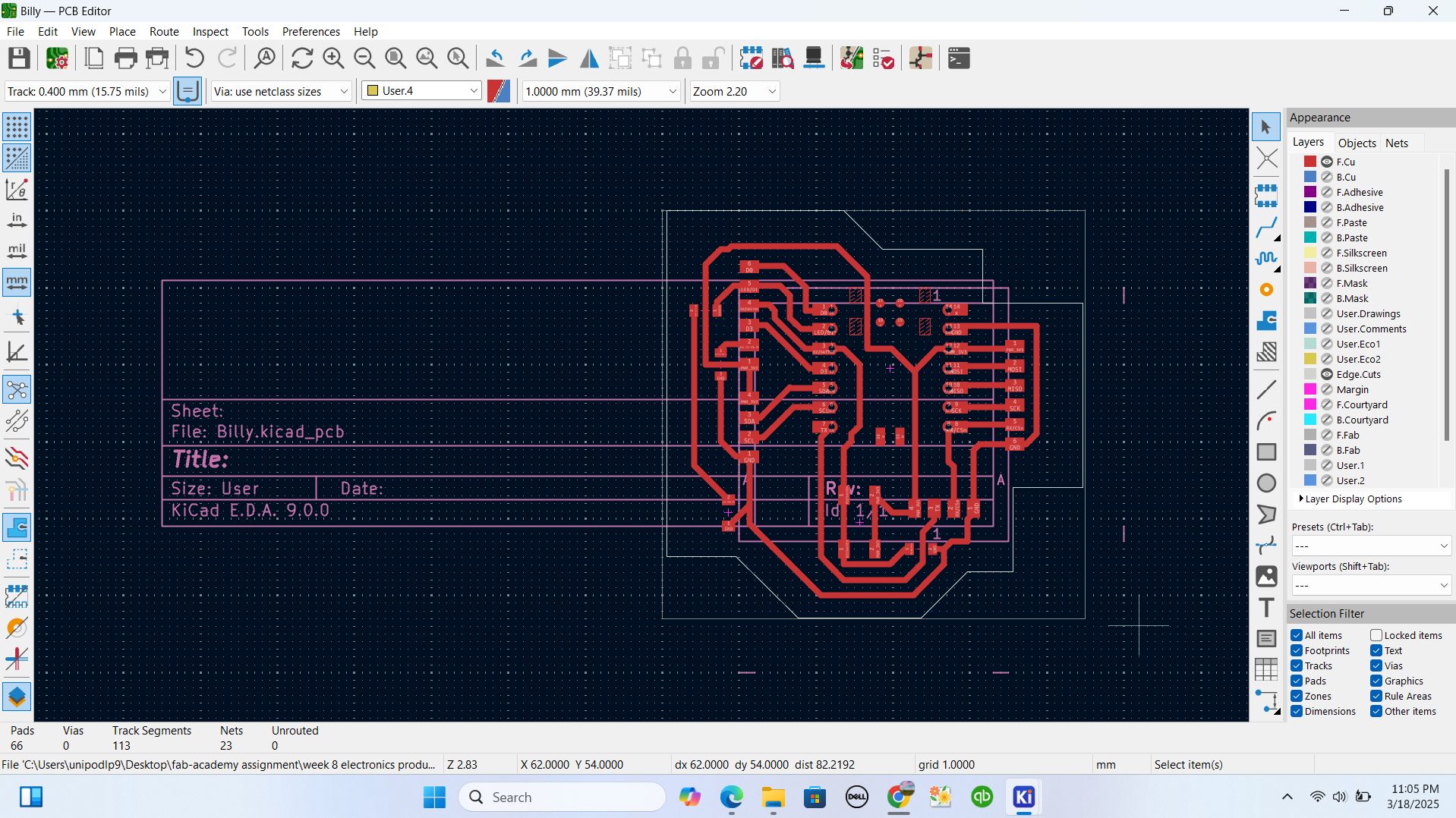The image size is (1456, 818).
Task: Click the Save icon in the toolbar
Action: 19,58
